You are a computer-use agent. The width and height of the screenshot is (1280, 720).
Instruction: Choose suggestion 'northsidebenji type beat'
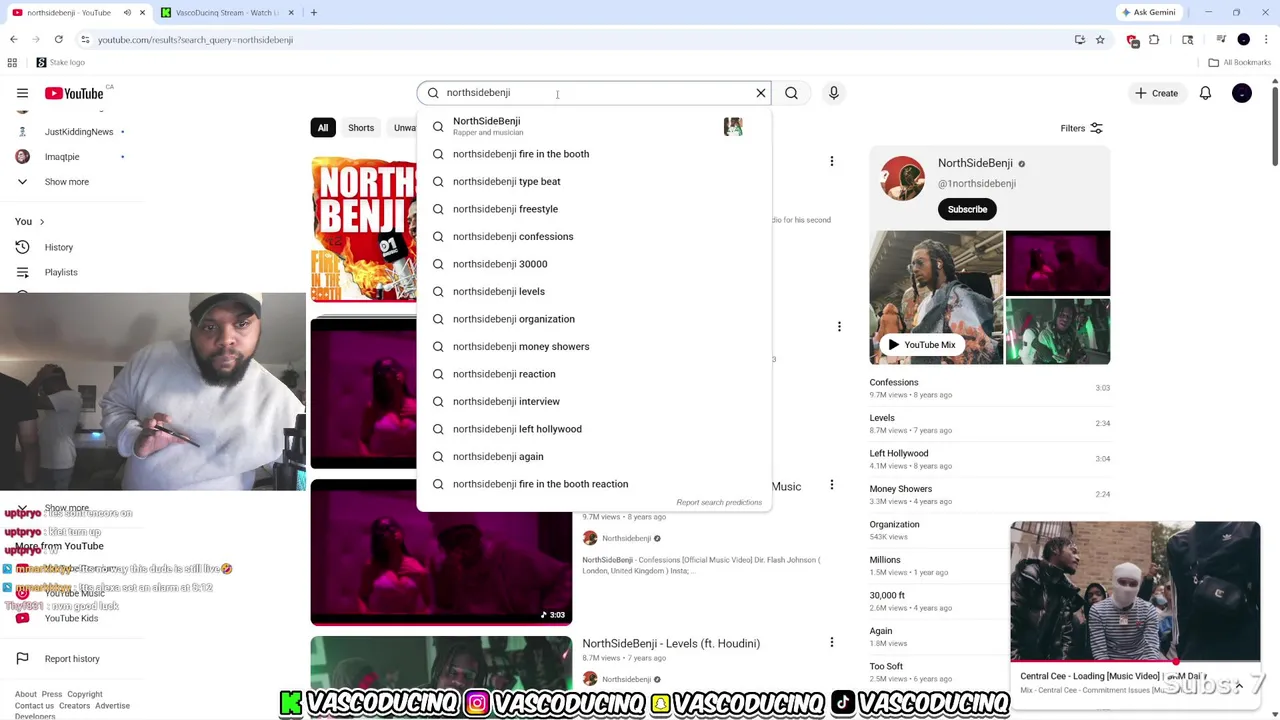[594, 181]
